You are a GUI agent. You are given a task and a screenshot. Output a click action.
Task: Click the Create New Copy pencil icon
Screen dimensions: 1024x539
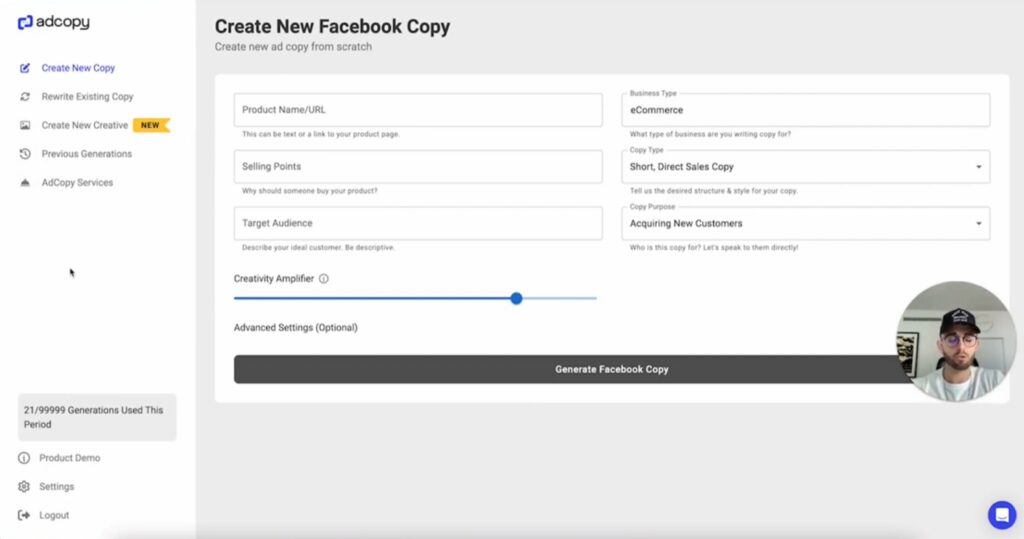[x=25, y=68]
